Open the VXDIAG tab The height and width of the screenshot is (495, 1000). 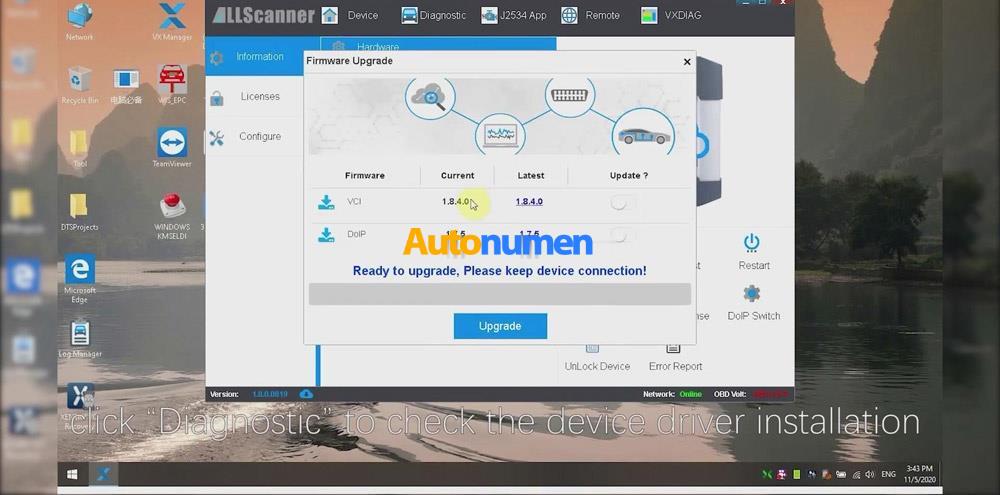pos(670,15)
